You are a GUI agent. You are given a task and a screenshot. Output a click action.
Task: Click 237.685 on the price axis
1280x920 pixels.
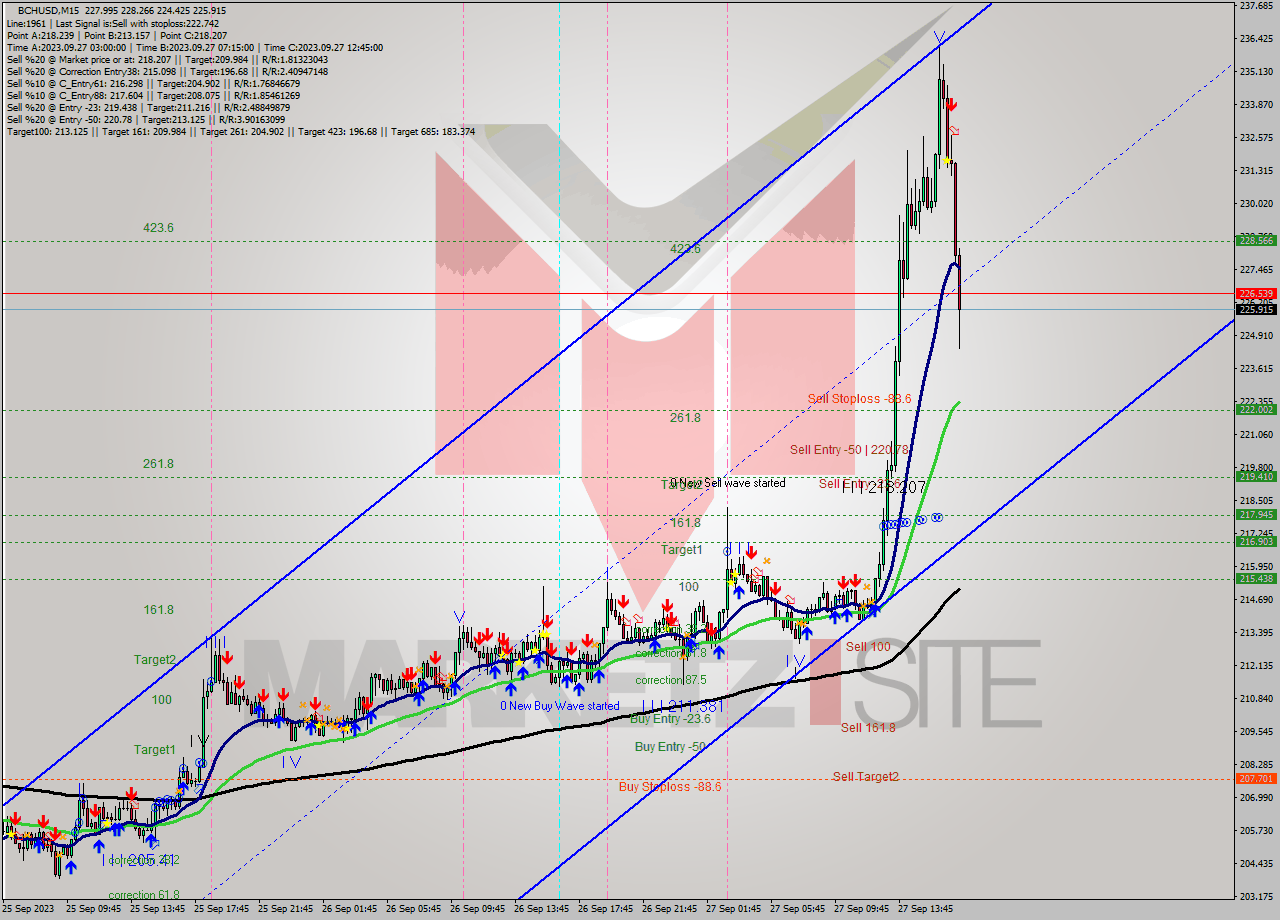tap(1256, 6)
